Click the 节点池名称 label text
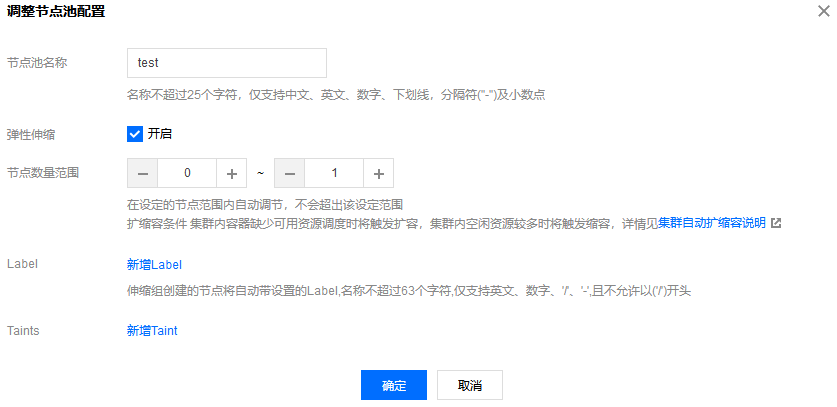837x407 pixels. coord(37,62)
